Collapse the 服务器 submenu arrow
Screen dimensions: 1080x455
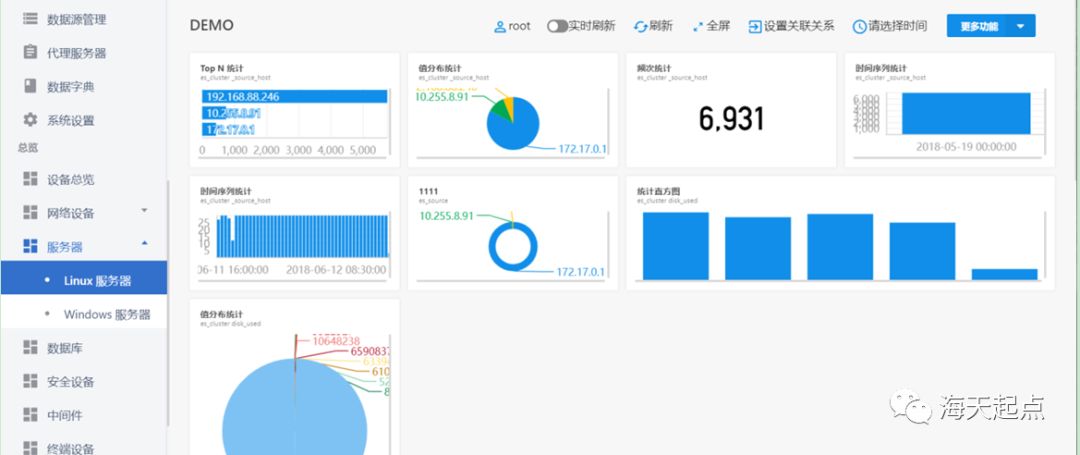[x=144, y=244]
